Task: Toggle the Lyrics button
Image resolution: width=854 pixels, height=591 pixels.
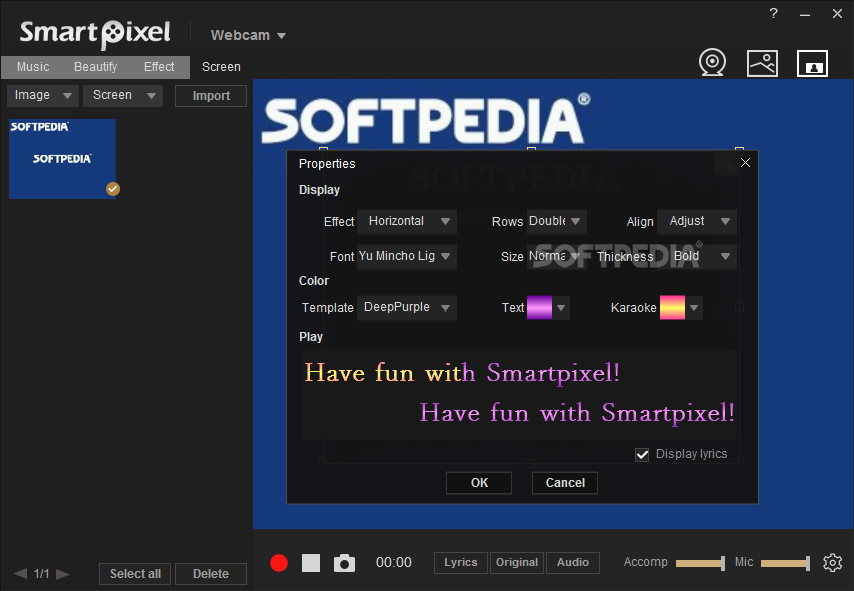Action: click(x=461, y=563)
